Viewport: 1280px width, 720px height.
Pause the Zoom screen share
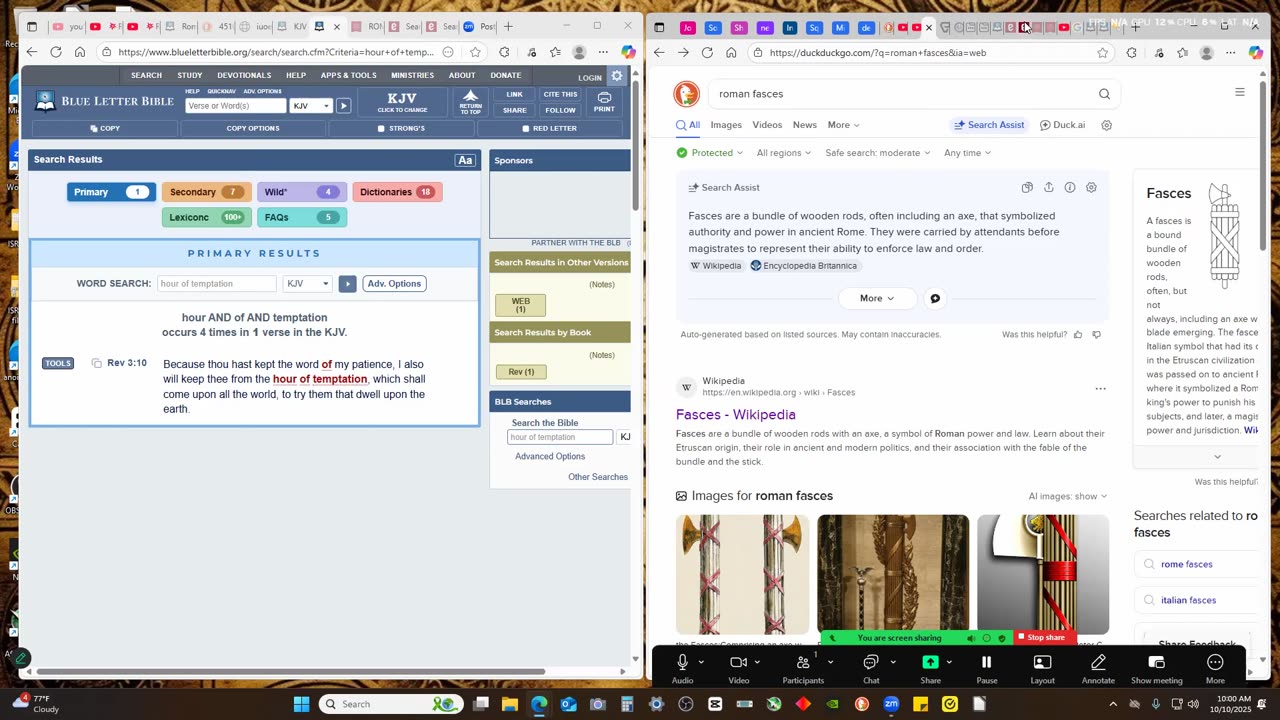(x=986, y=667)
